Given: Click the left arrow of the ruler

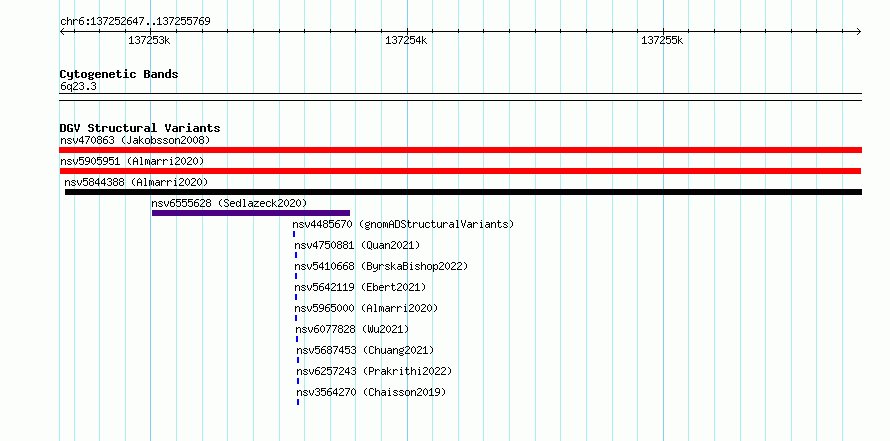Looking at the screenshot, I should click(62, 32).
